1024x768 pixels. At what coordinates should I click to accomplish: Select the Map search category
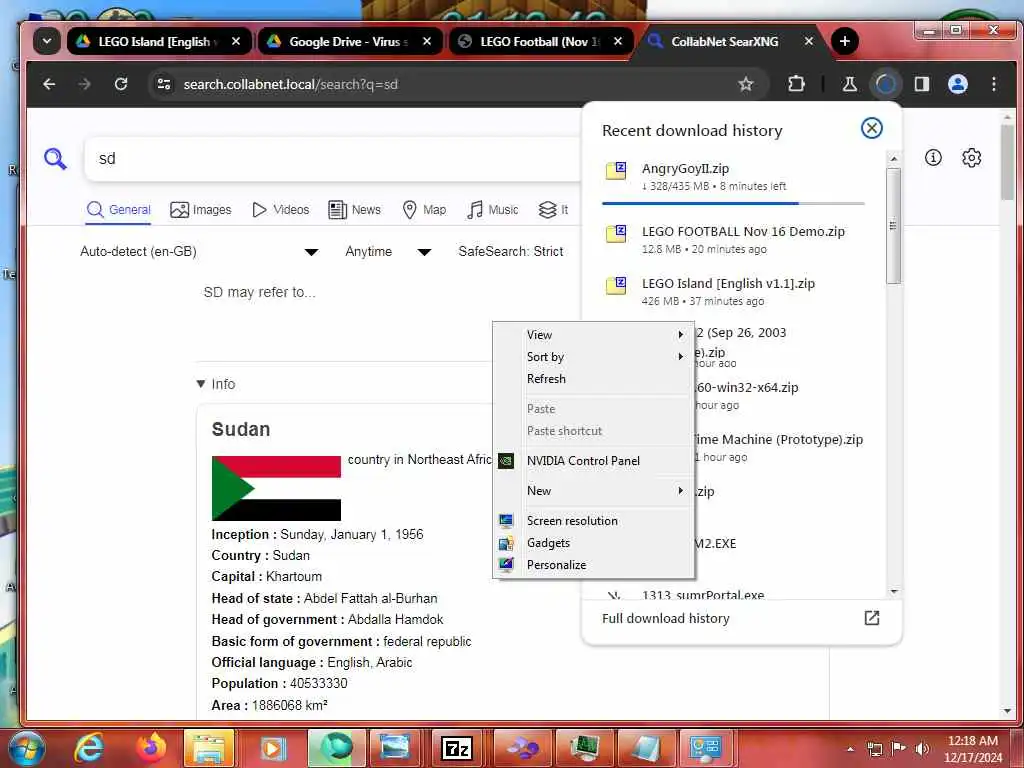(424, 210)
